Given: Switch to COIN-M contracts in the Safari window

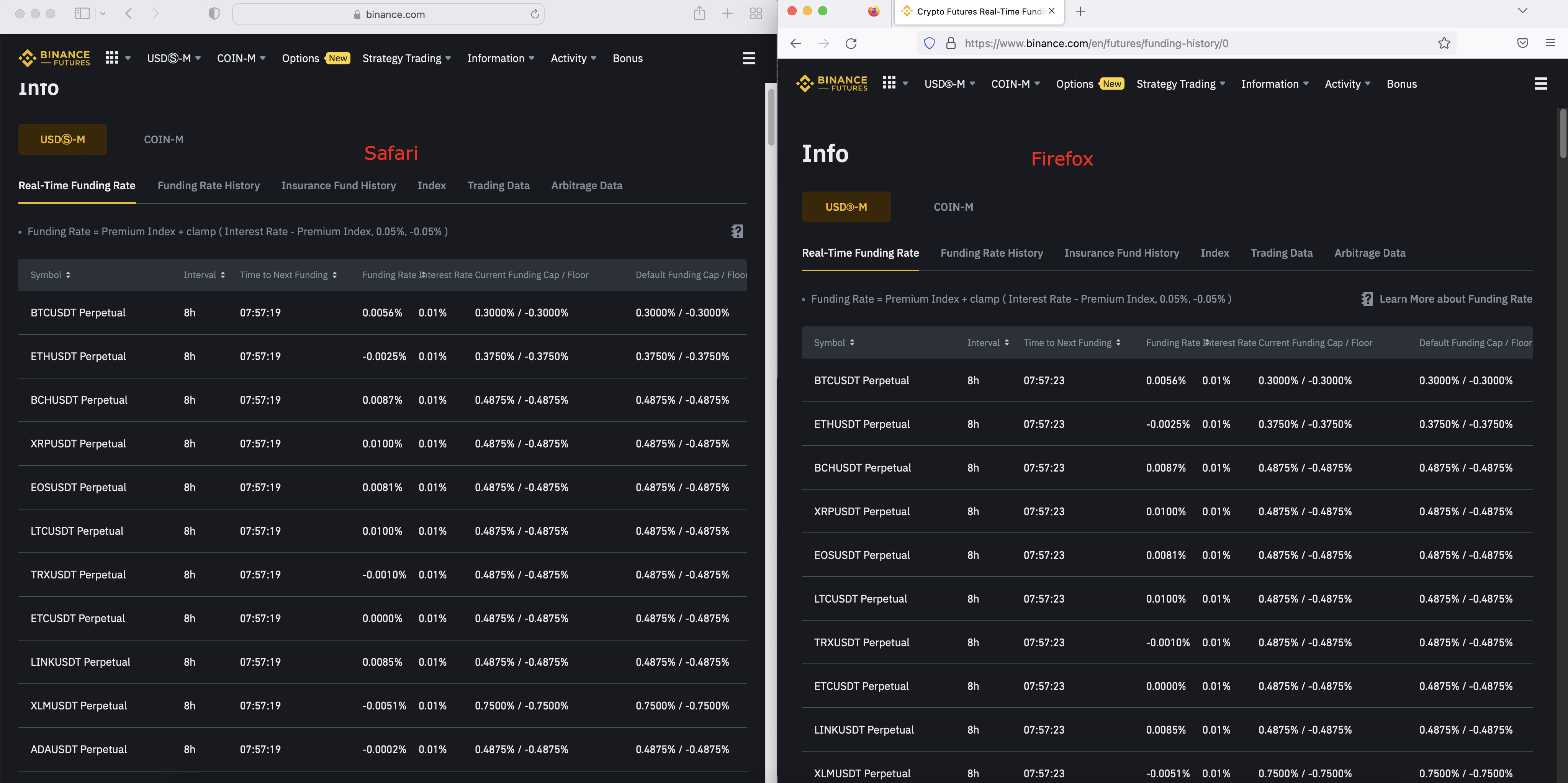Looking at the screenshot, I should click(x=163, y=139).
